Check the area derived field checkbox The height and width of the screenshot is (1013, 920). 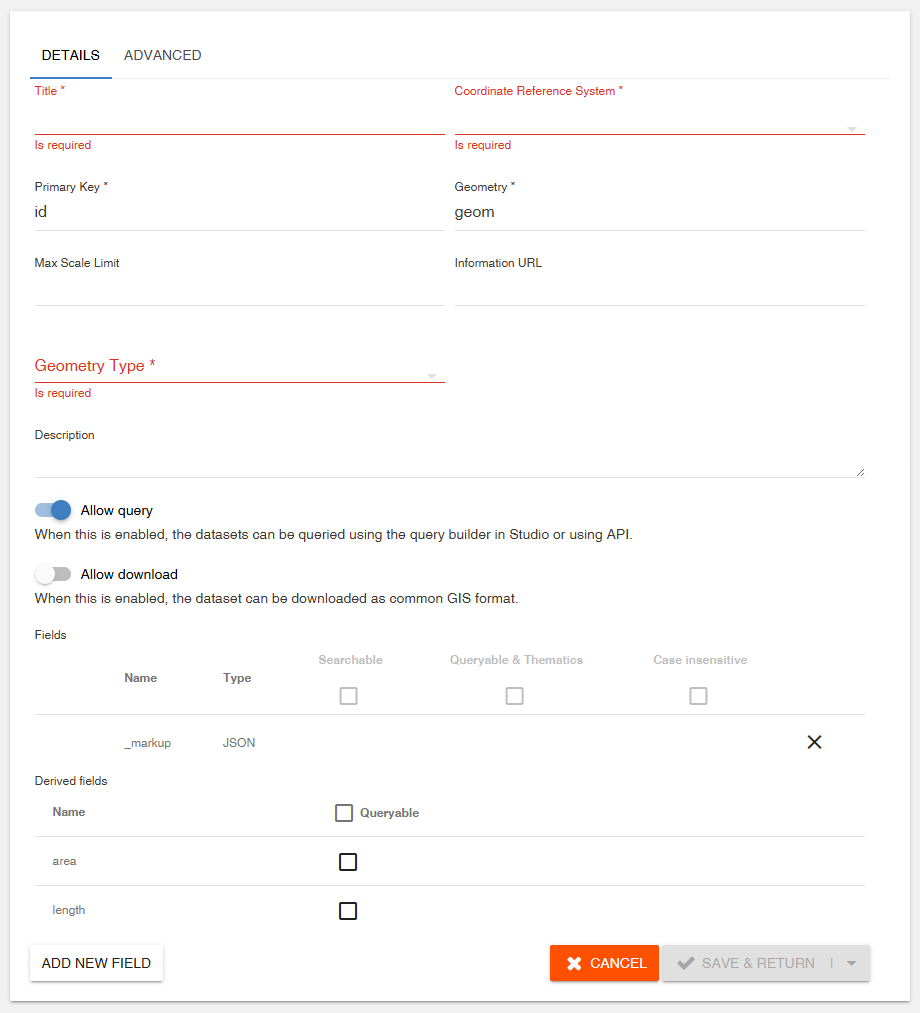(x=347, y=861)
